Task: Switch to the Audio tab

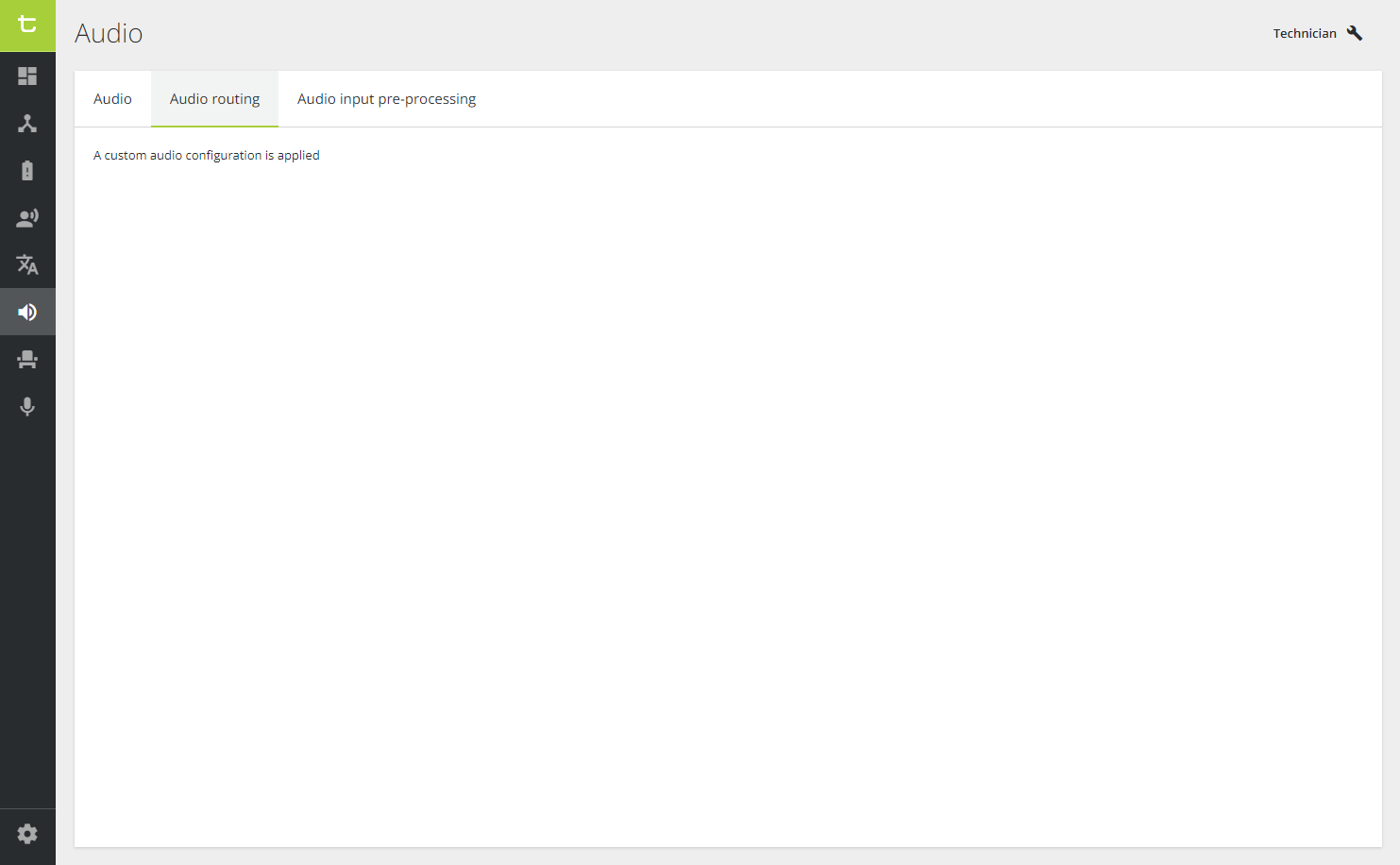Action: coord(112,99)
